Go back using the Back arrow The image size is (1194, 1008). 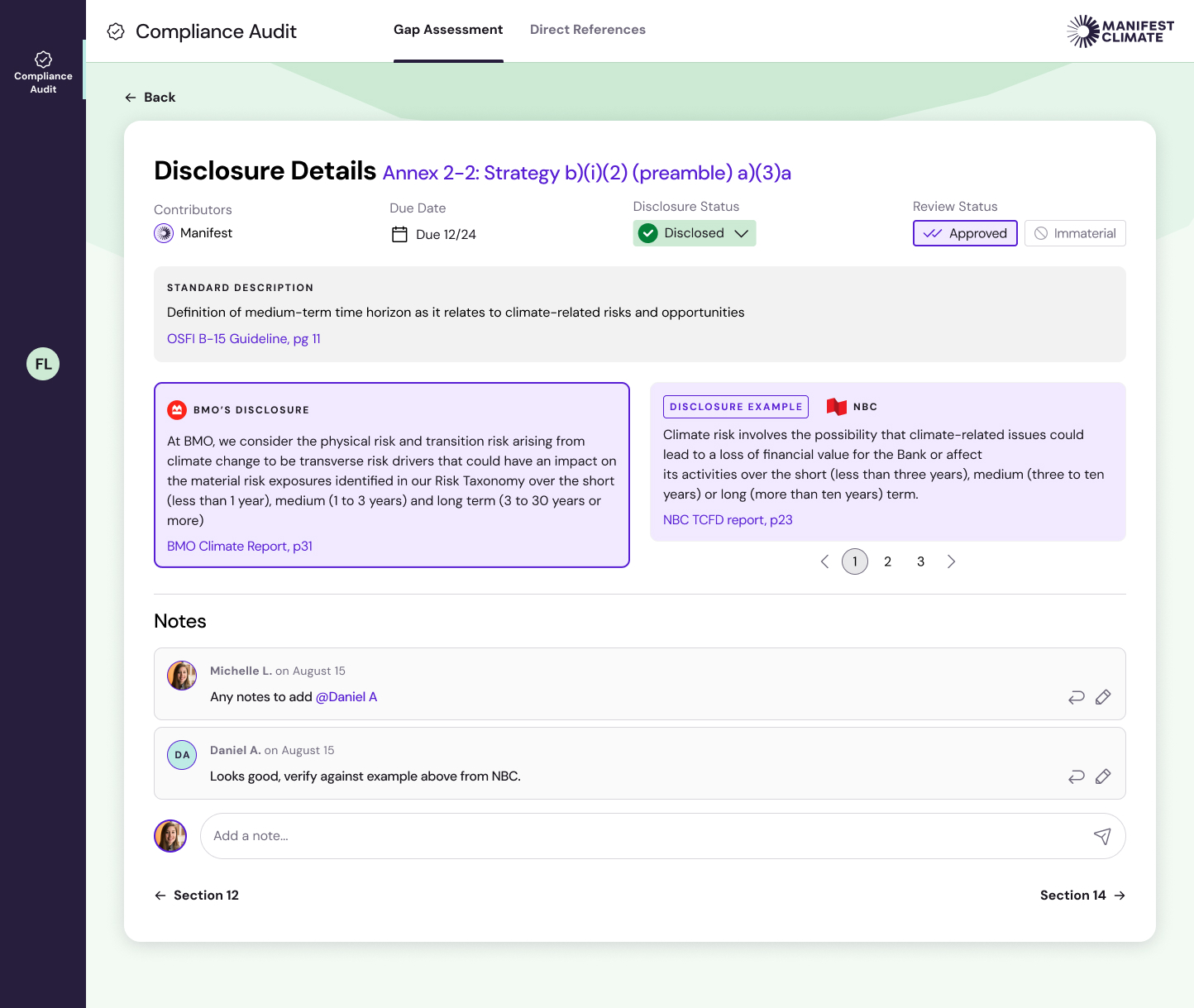[150, 98]
